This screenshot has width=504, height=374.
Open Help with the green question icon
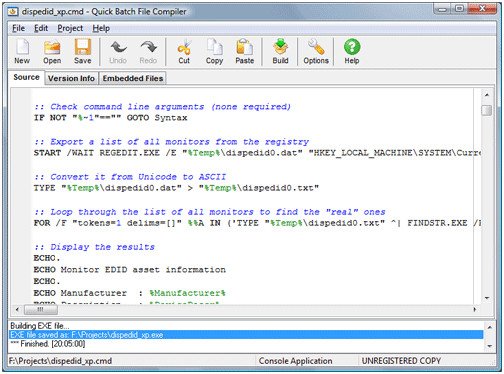tap(352, 52)
